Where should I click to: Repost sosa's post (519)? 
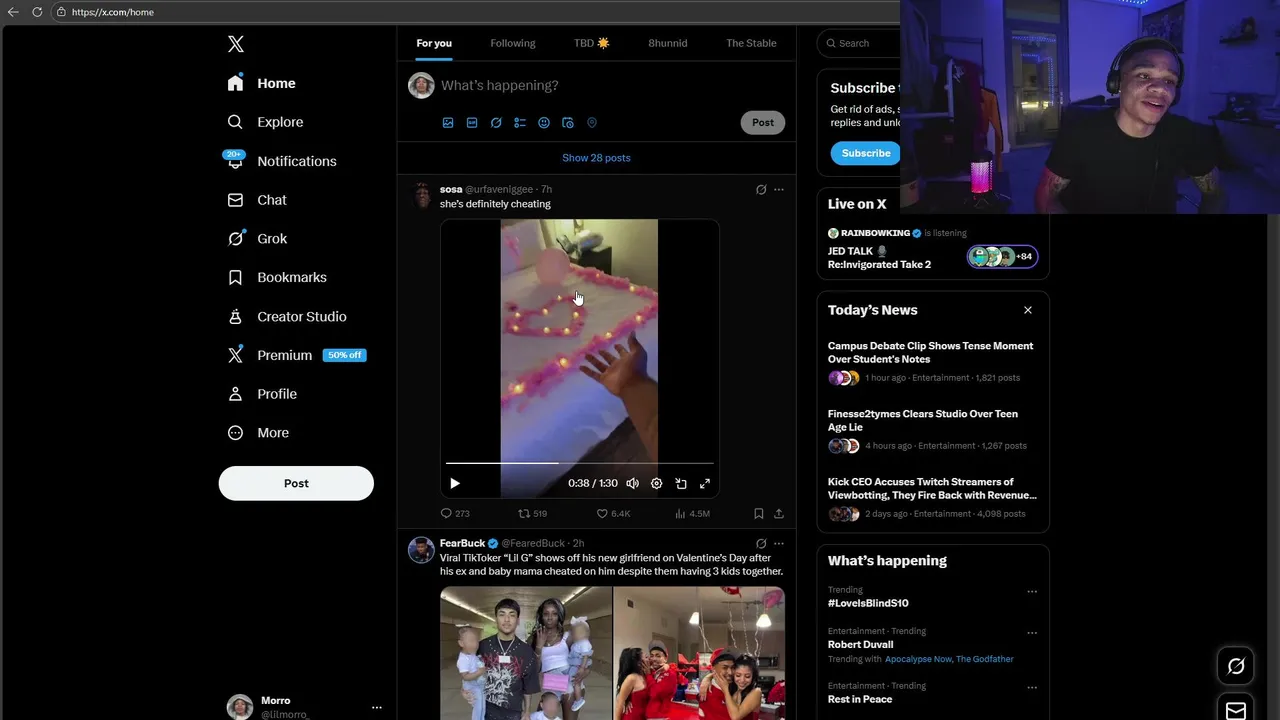click(x=532, y=513)
